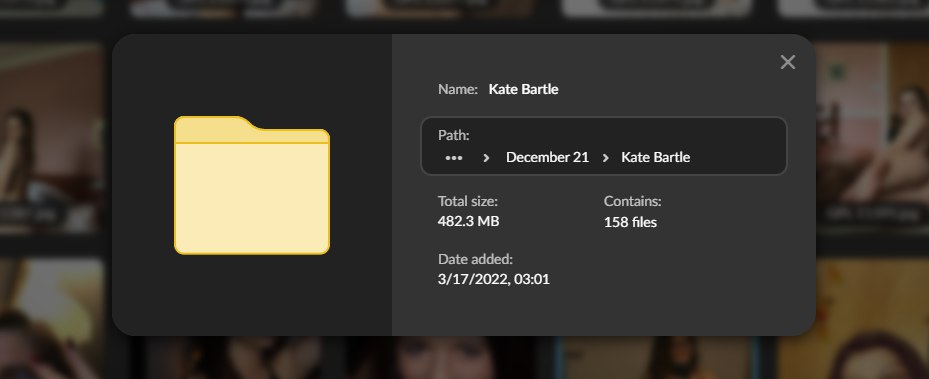Click the yellow folder icon
The height and width of the screenshot is (379, 929).
pos(252,185)
